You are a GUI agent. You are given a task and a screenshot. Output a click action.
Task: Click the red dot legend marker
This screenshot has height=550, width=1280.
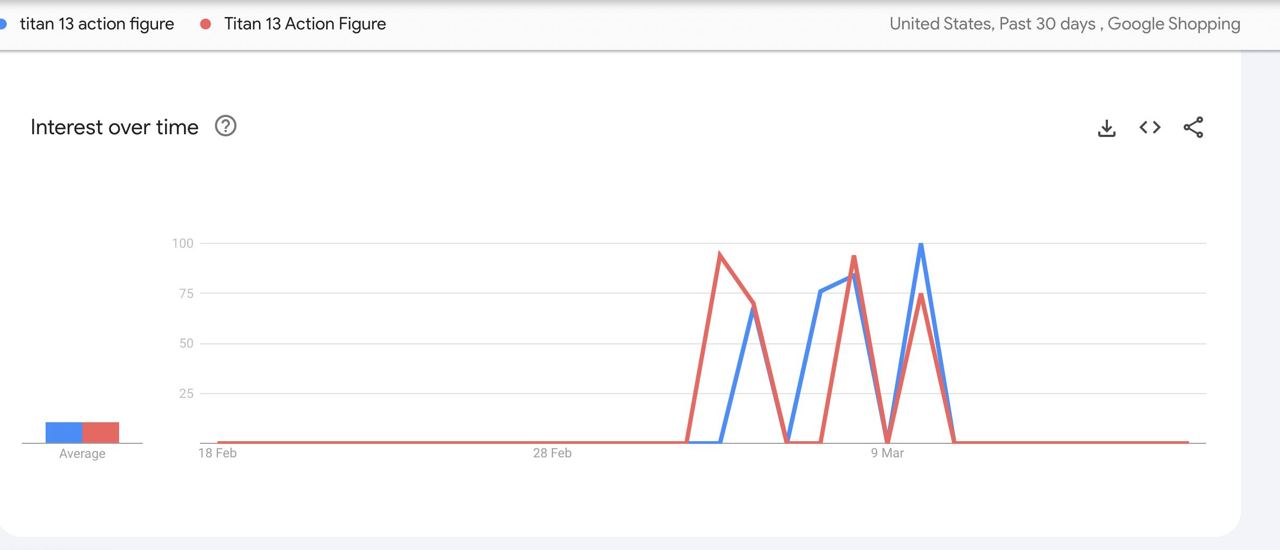[x=206, y=24]
